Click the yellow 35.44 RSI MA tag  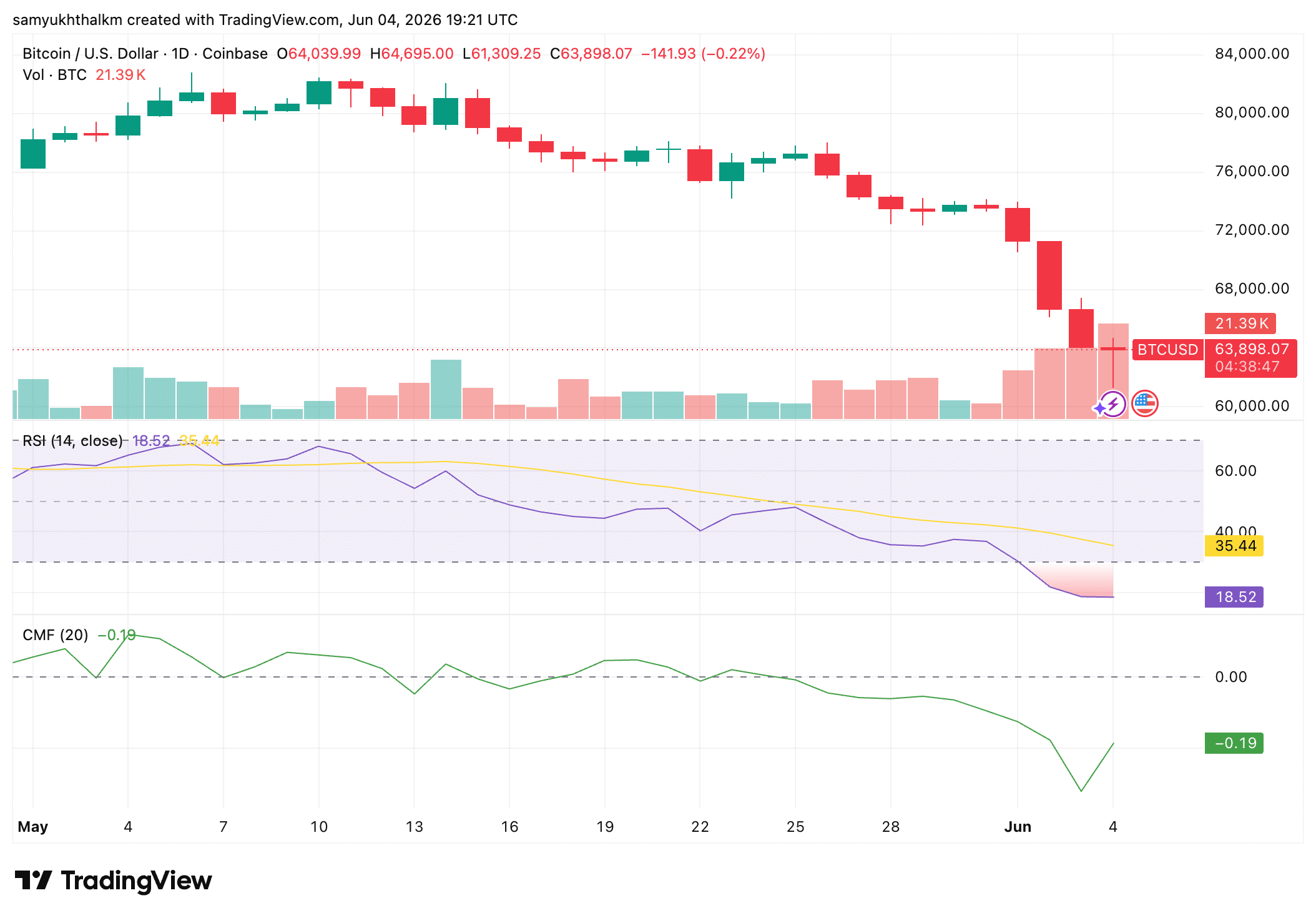(1234, 546)
